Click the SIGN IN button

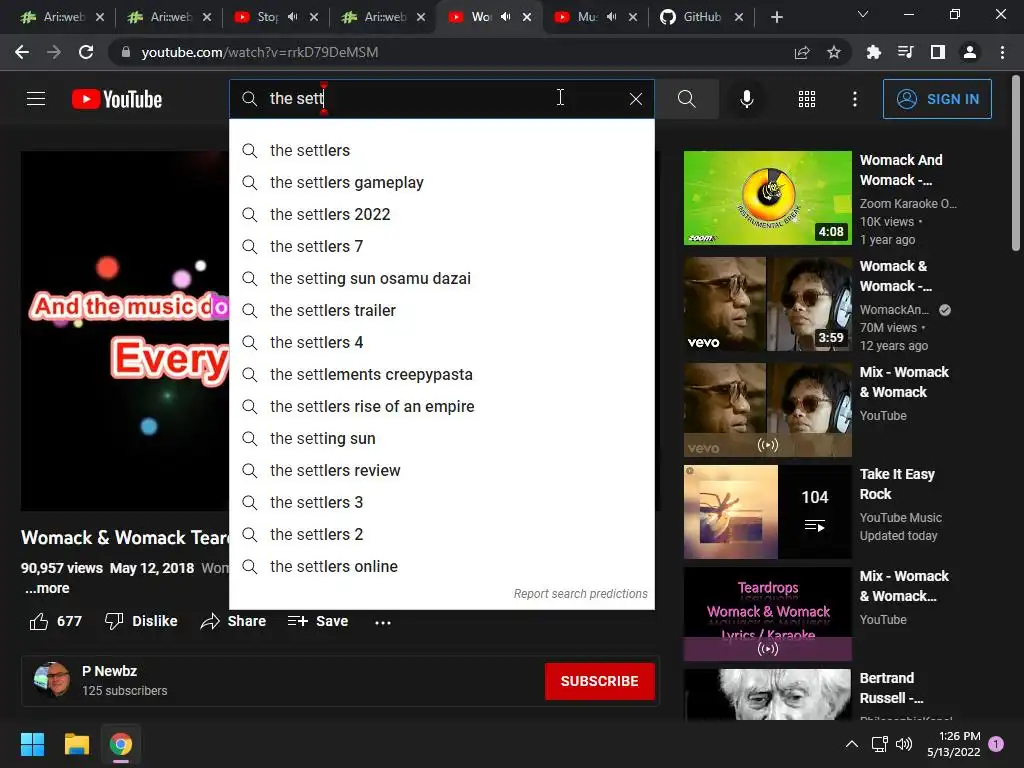pos(937,99)
